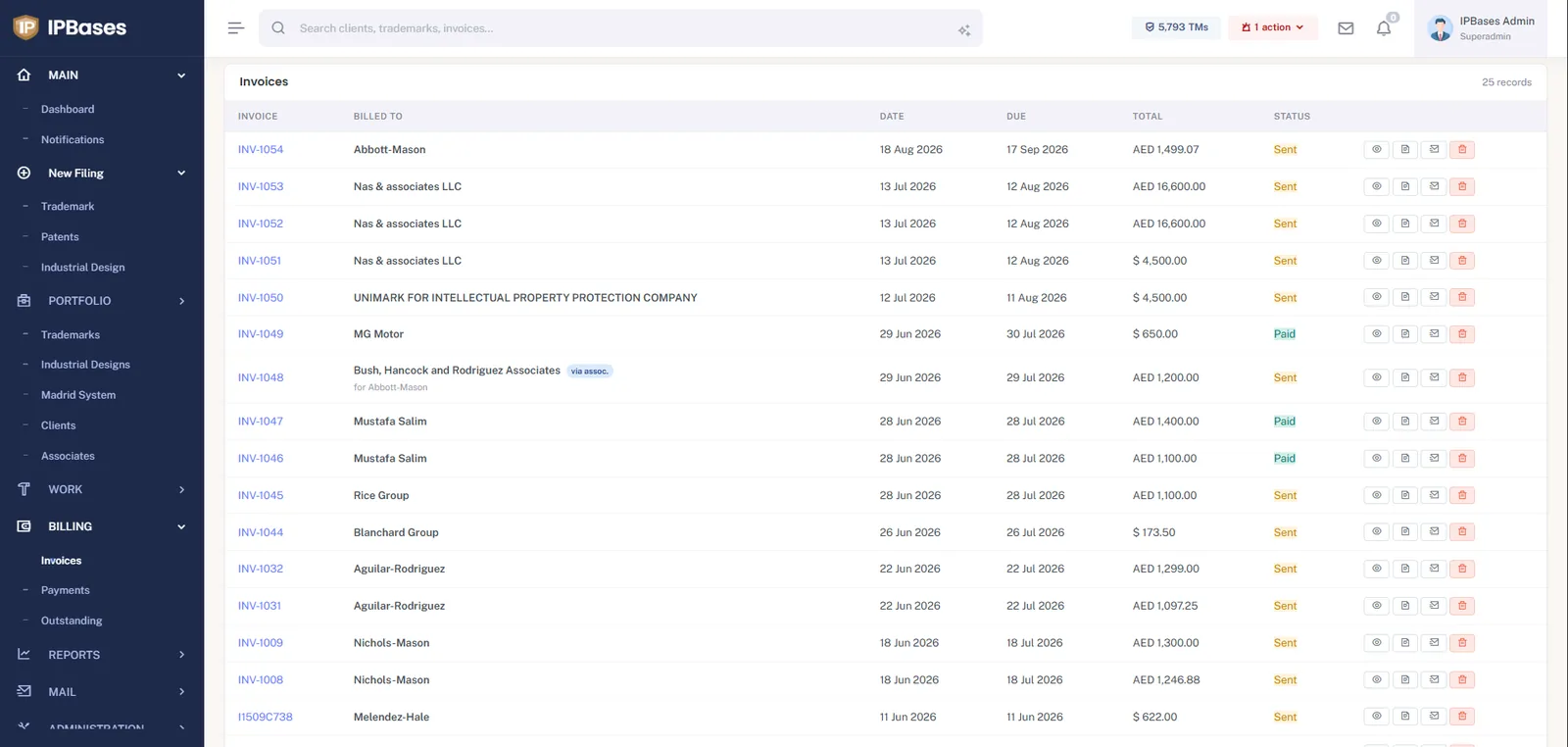1568x747 pixels.
Task: Collapse the New Filing section
Action: coord(181,174)
